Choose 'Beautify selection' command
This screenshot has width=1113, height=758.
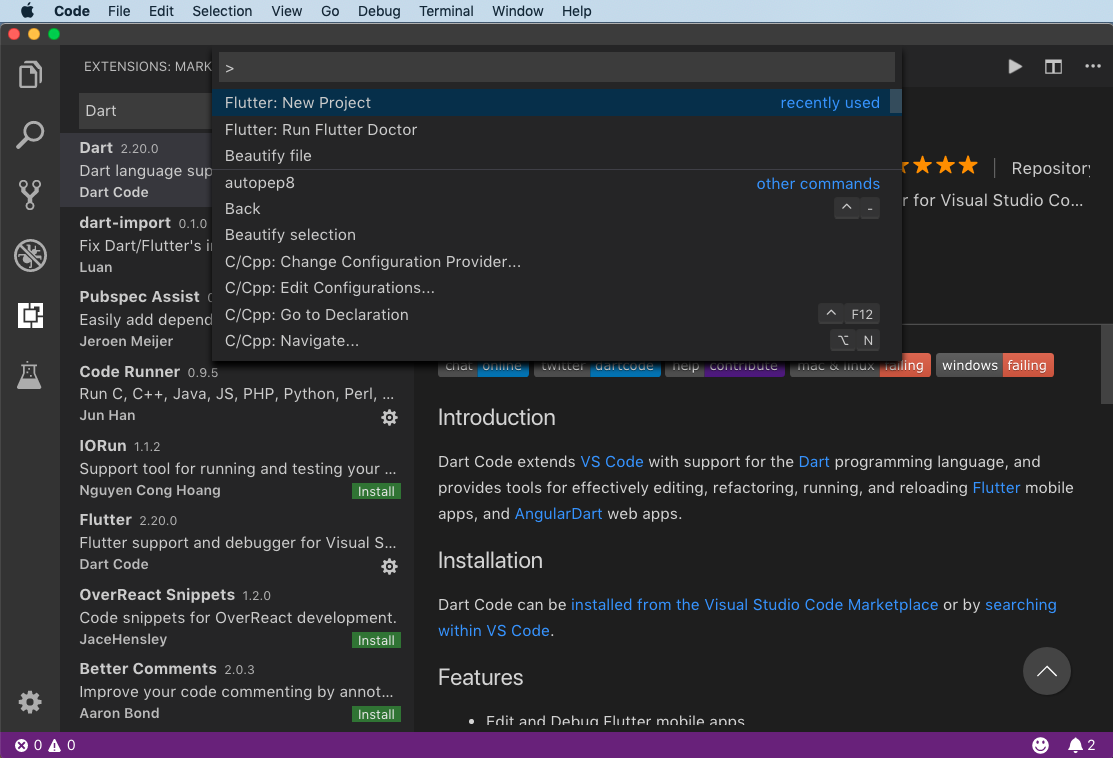551,235
